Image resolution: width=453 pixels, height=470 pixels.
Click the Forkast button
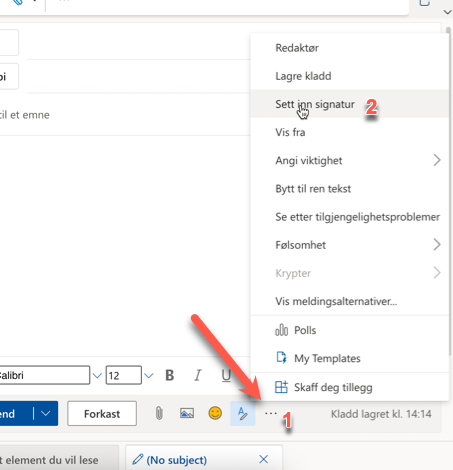click(x=102, y=414)
